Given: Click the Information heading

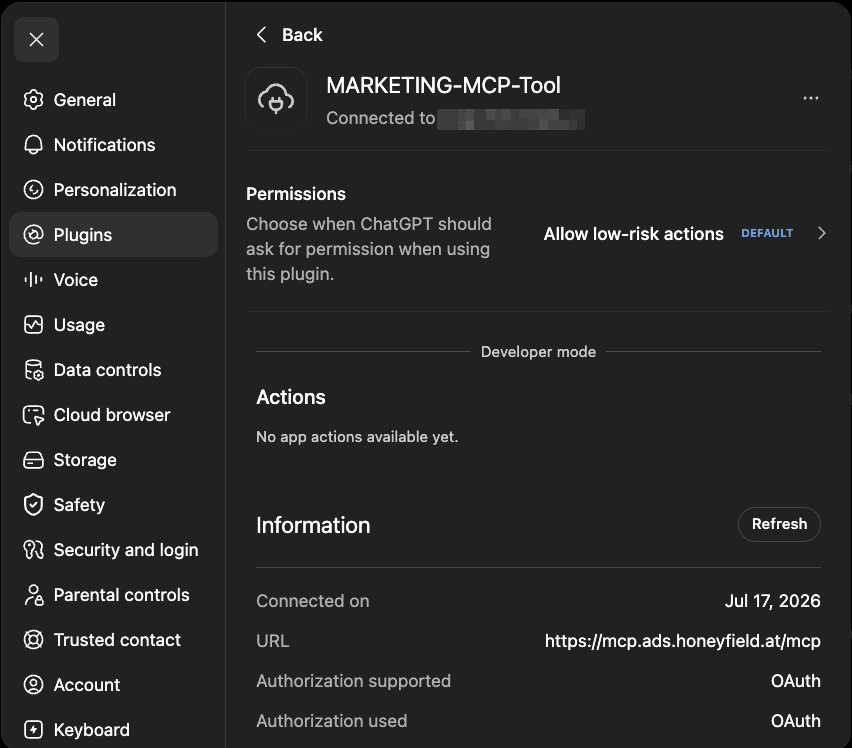Looking at the screenshot, I should pos(313,525).
